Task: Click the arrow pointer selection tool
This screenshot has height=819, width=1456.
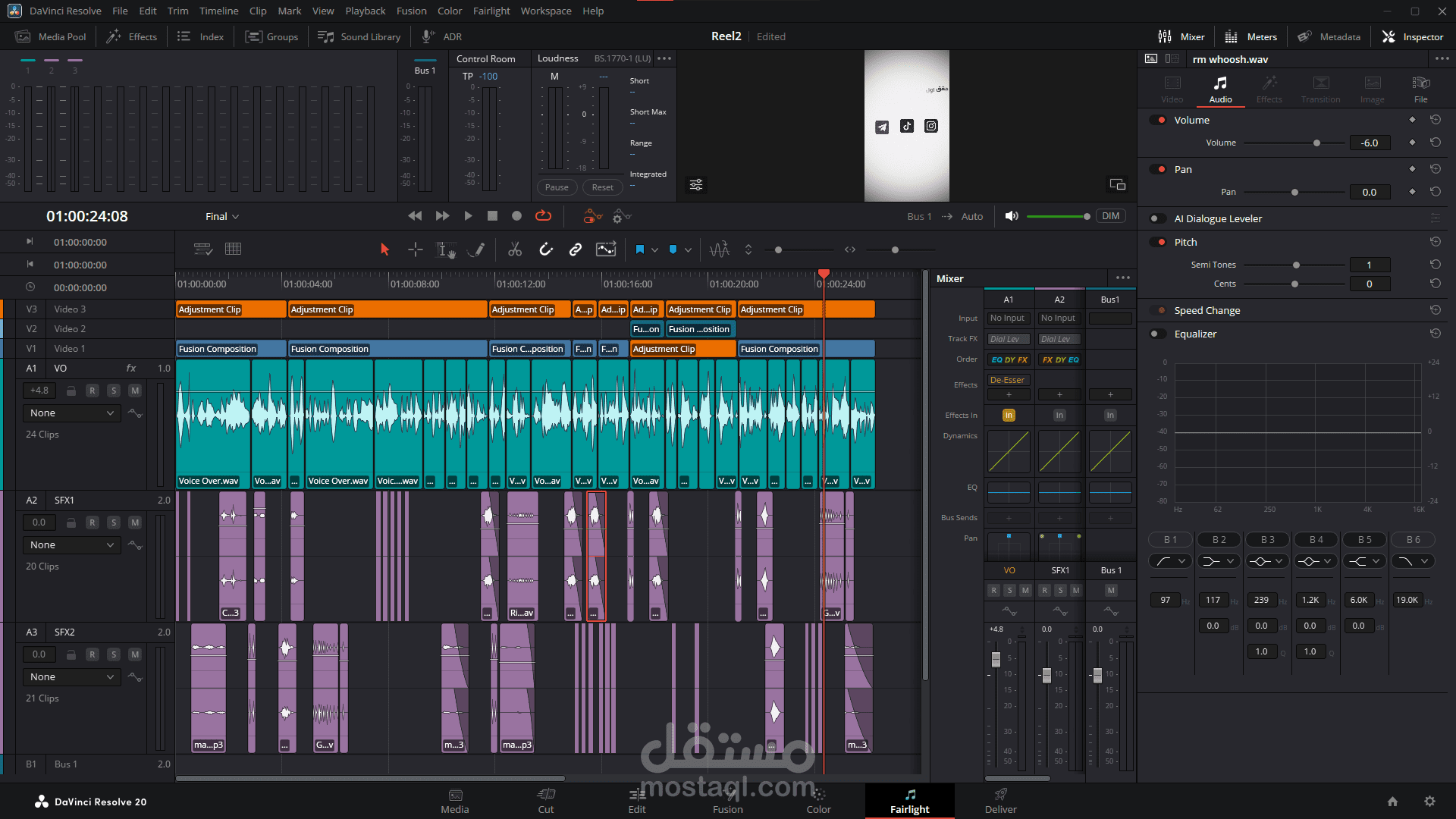Action: [x=384, y=249]
